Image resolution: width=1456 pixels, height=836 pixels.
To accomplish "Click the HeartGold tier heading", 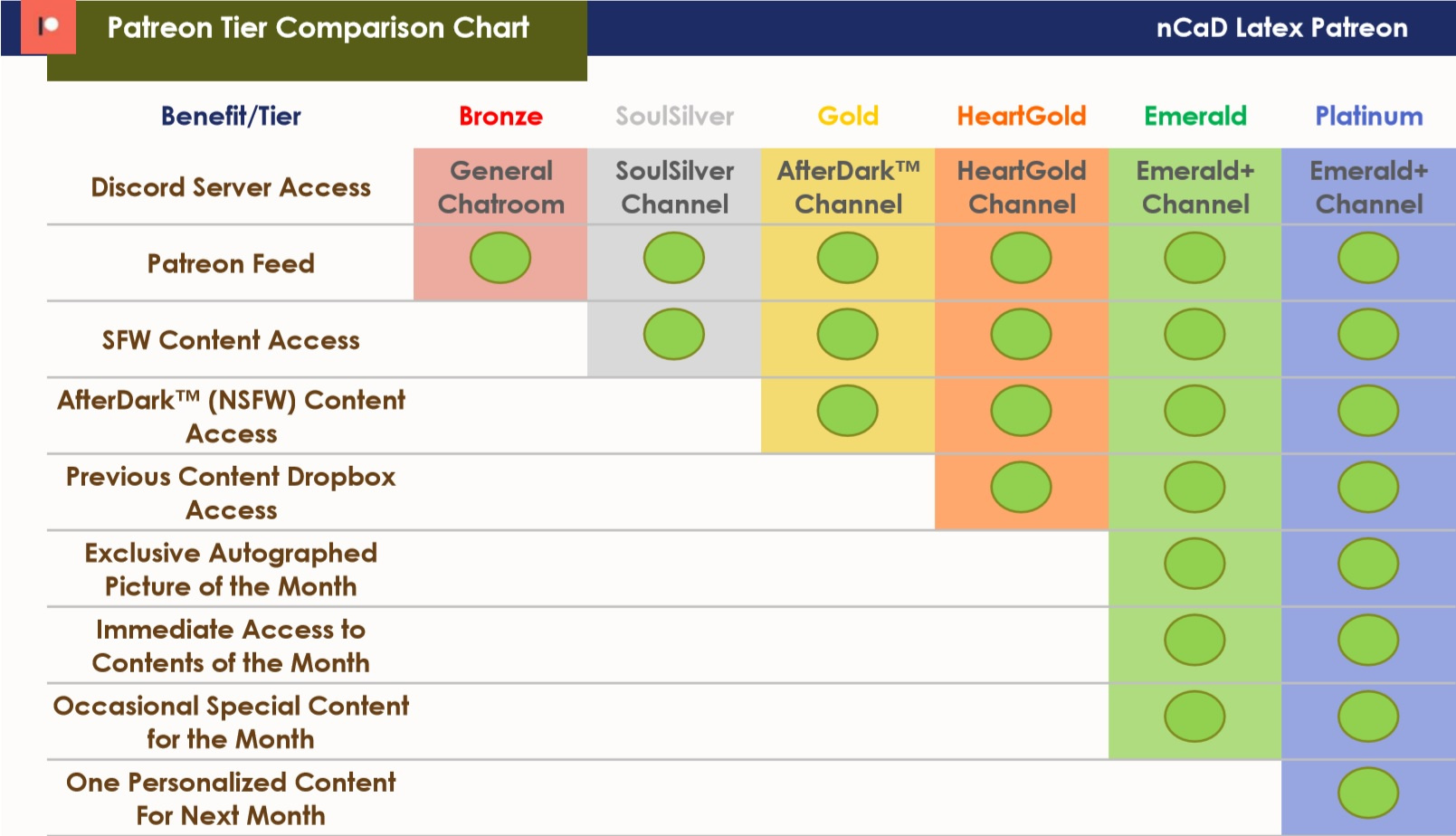I will click(x=1022, y=116).
